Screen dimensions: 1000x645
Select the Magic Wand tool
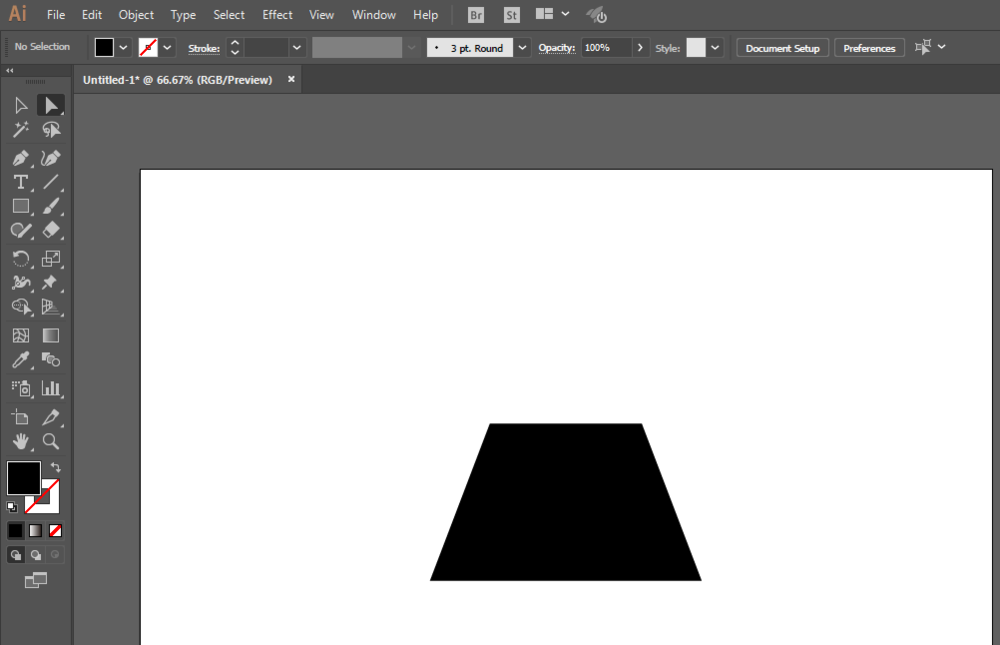(x=20, y=130)
